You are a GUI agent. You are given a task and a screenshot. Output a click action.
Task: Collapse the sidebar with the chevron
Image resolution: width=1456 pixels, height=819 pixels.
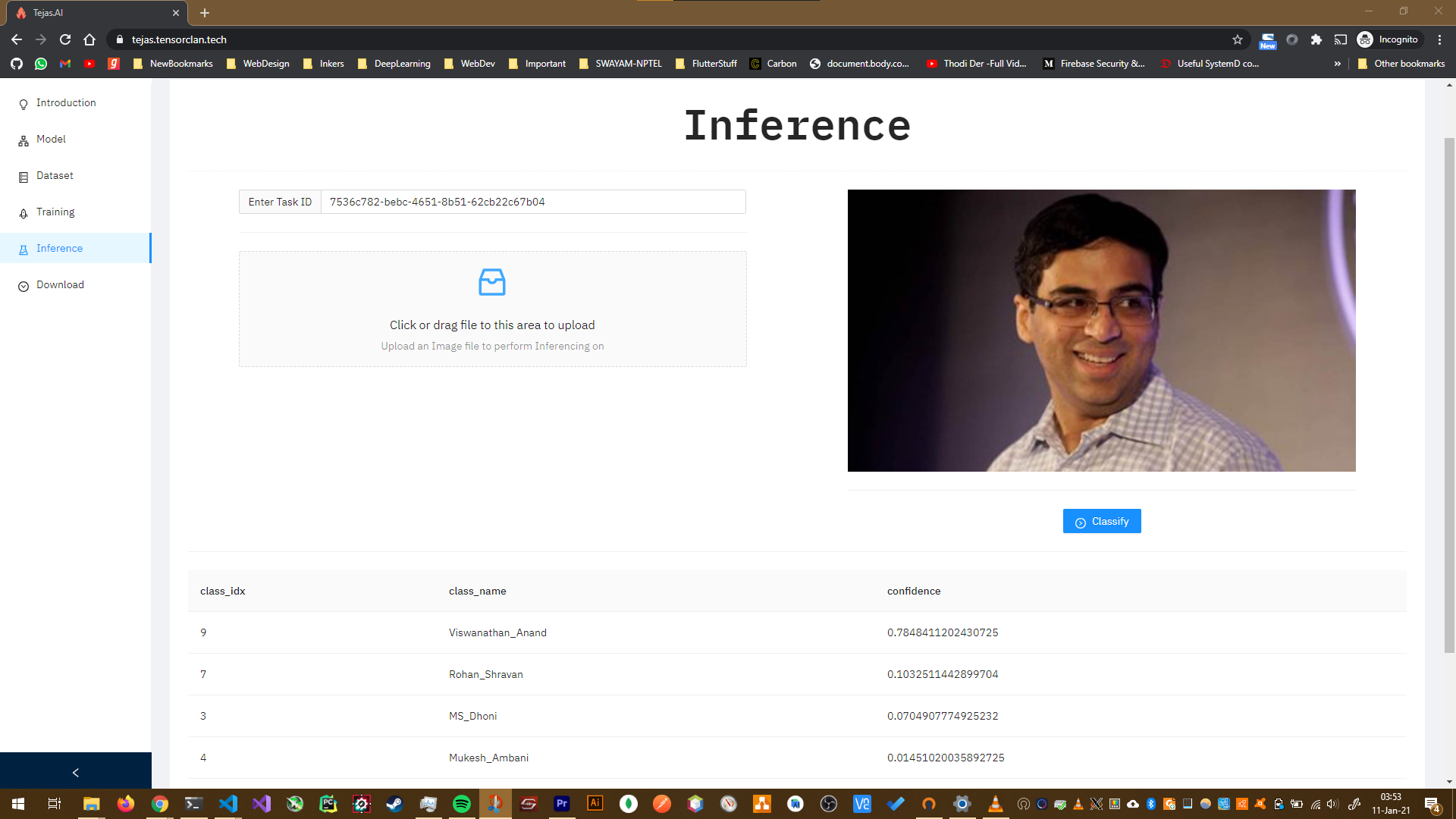coord(75,772)
